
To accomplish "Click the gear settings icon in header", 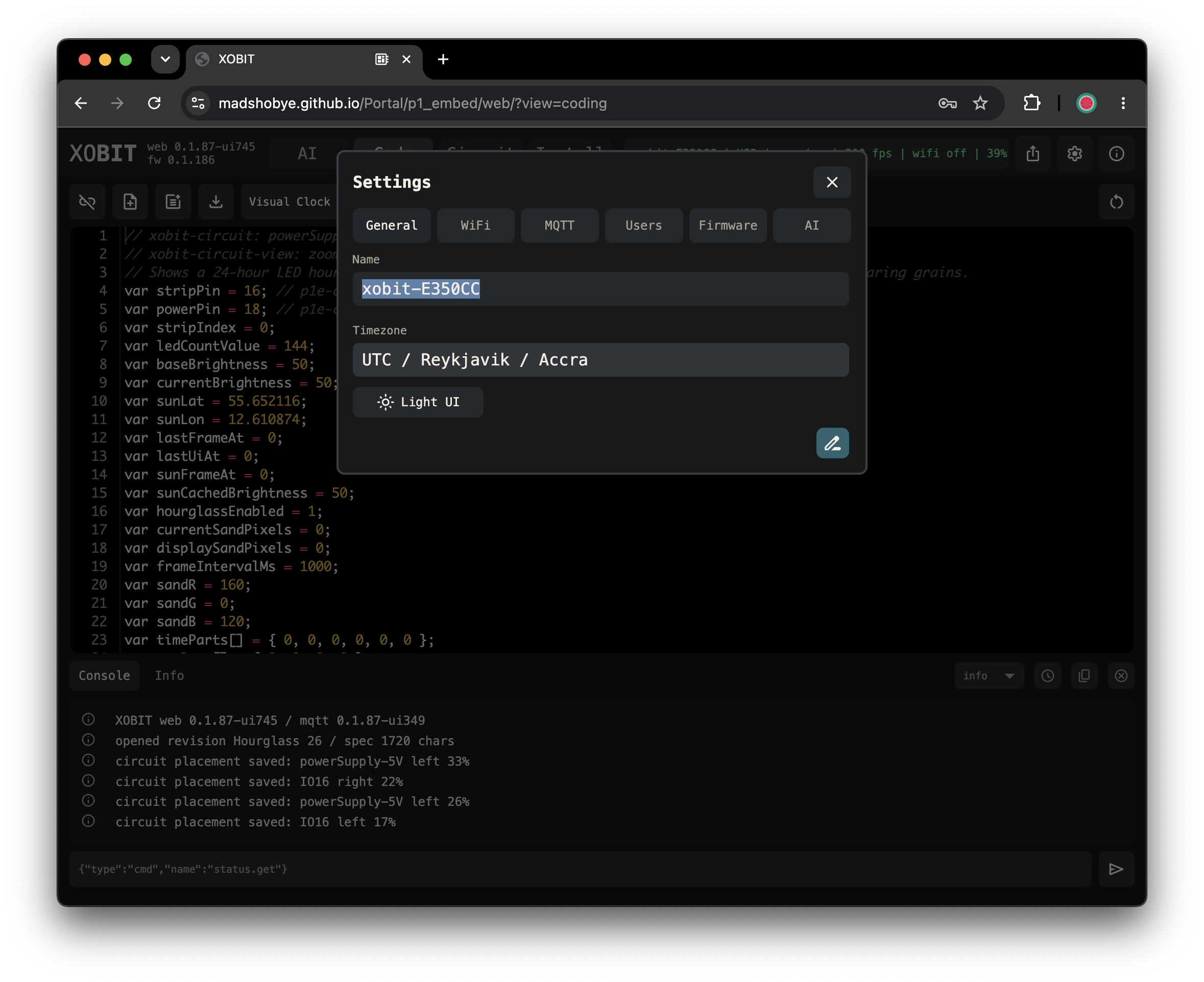I will click(1074, 153).
